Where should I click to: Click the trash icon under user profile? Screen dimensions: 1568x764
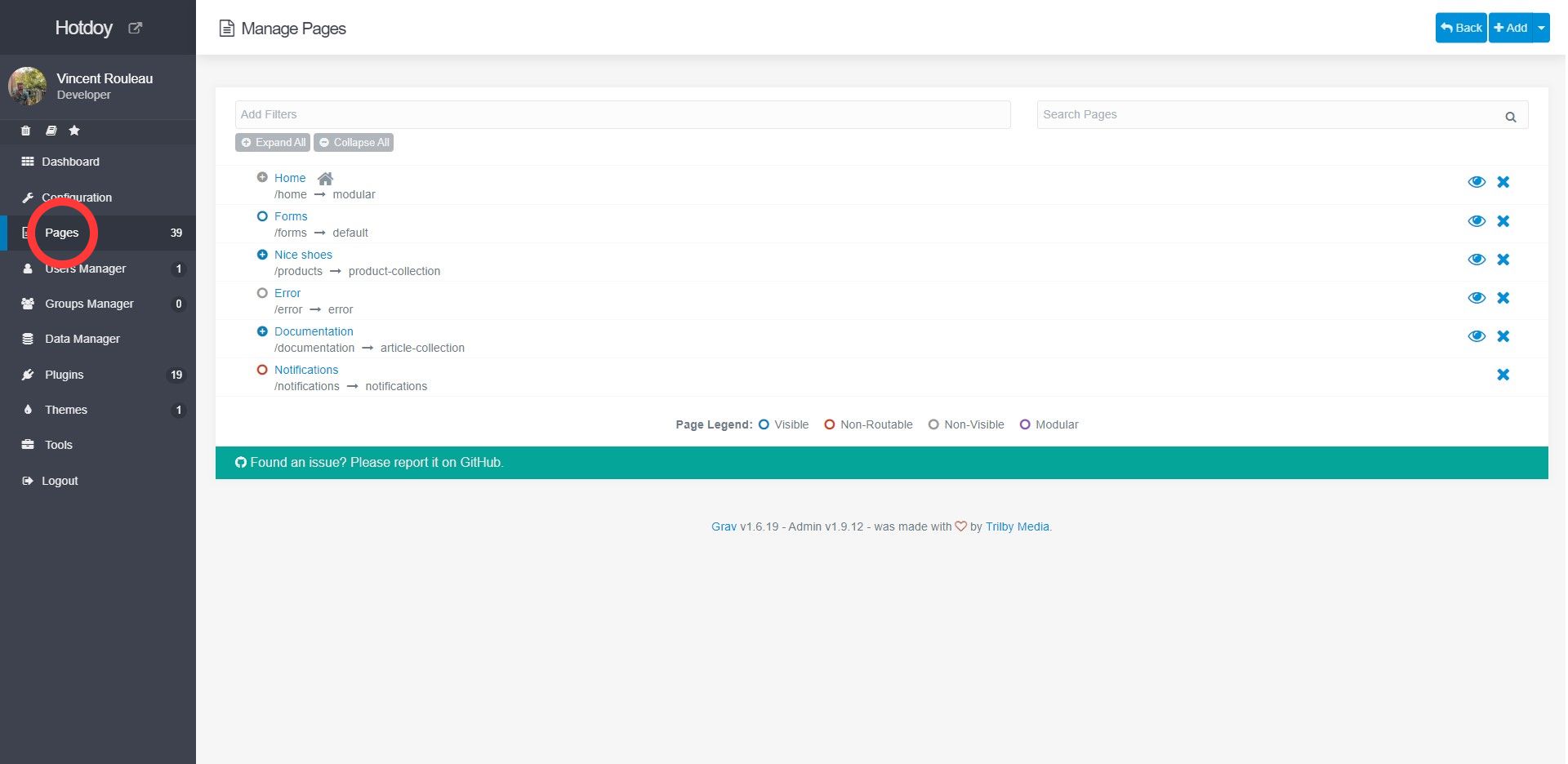(26, 131)
